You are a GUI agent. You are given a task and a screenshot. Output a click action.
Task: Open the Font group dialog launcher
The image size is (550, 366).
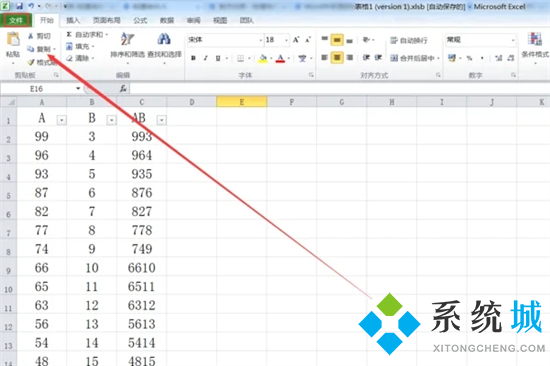tap(311, 75)
